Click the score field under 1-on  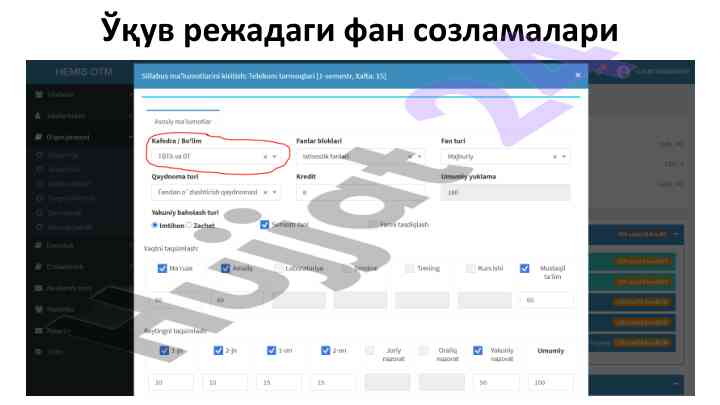(279, 382)
